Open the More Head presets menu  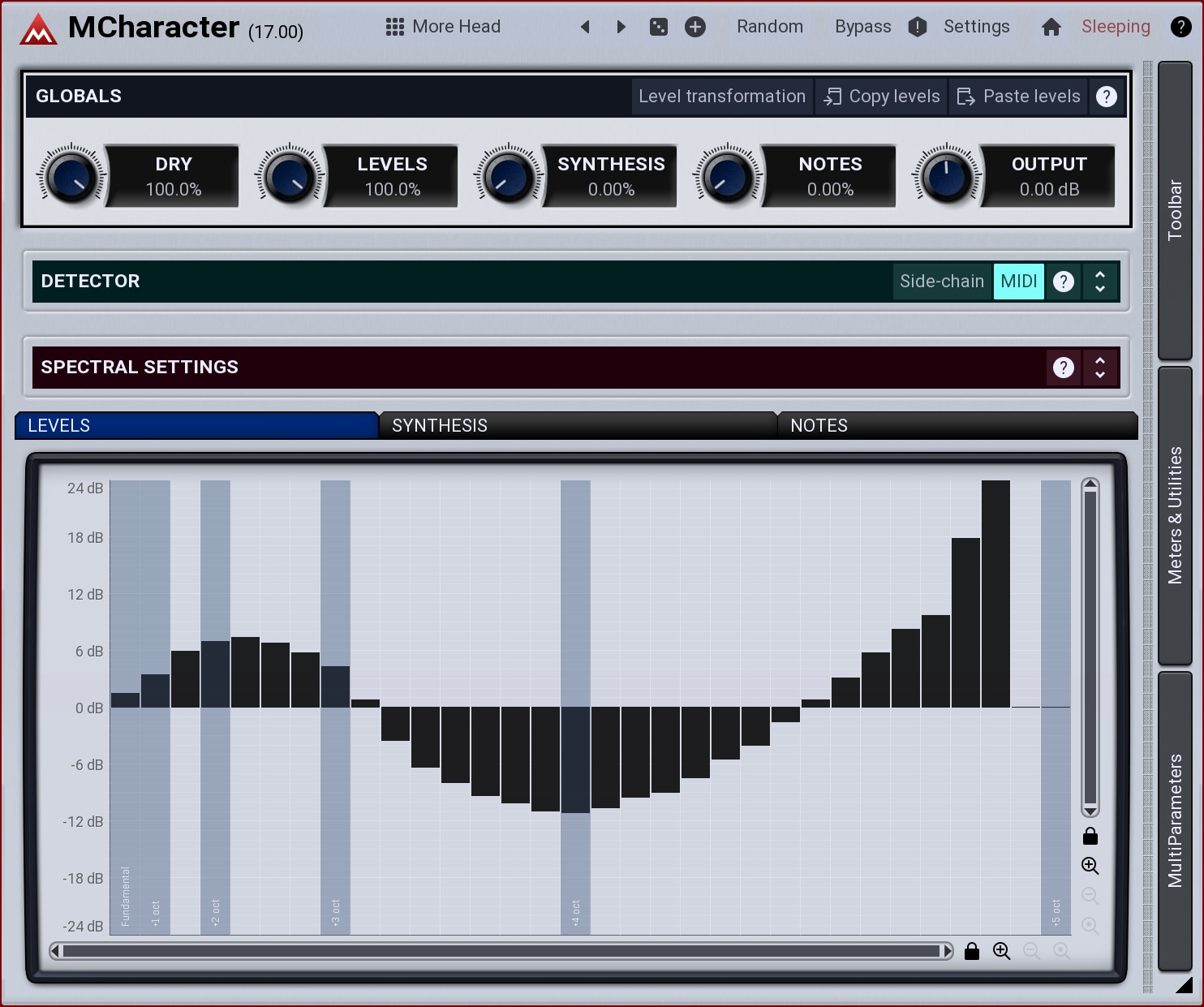coord(443,27)
